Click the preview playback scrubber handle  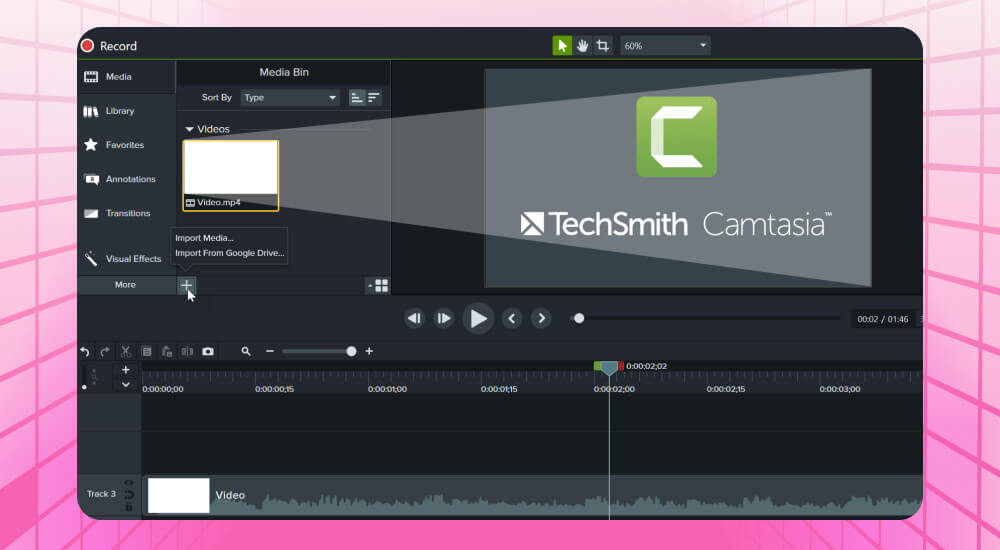click(578, 318)
